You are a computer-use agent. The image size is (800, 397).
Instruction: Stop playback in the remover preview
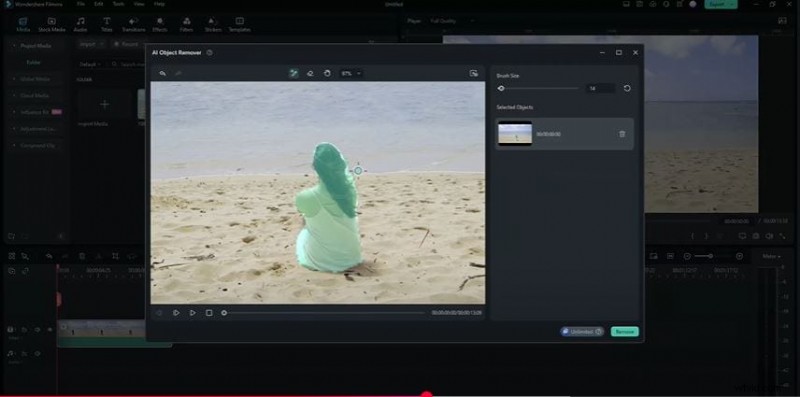coord(209,313)
